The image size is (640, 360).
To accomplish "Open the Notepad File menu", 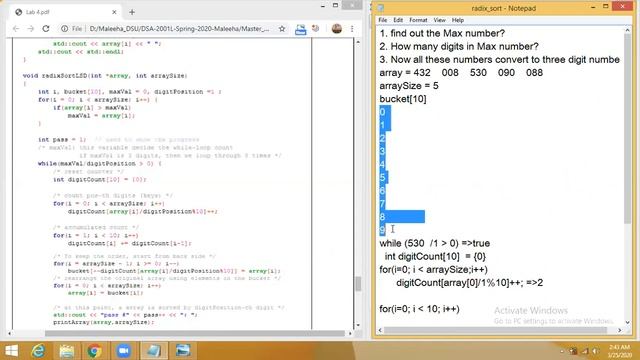I will tap(382, 20).
